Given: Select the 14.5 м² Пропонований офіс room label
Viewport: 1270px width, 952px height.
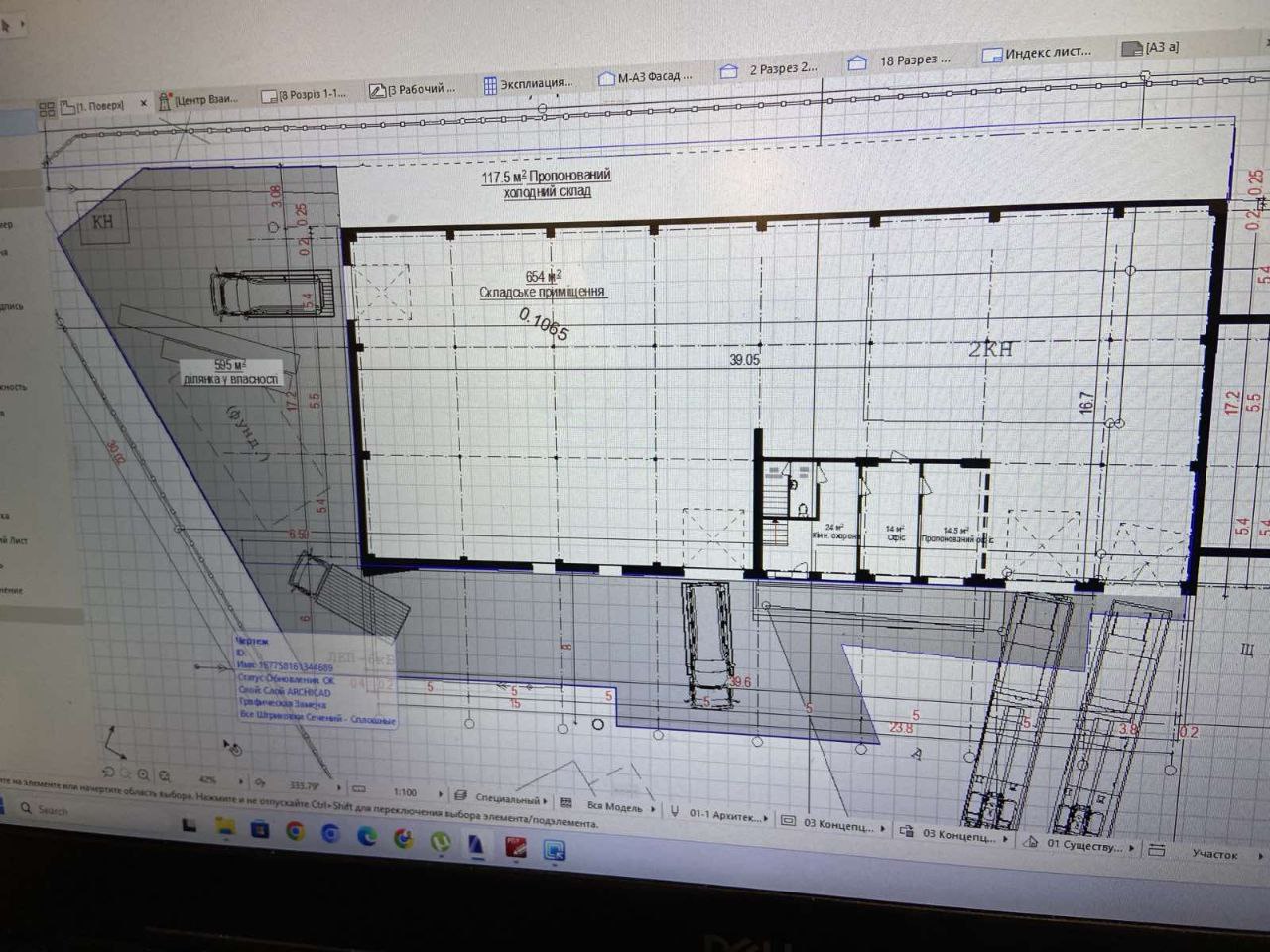Looking at the screenshot, I should pyautogui.click(x=957, y=535).
